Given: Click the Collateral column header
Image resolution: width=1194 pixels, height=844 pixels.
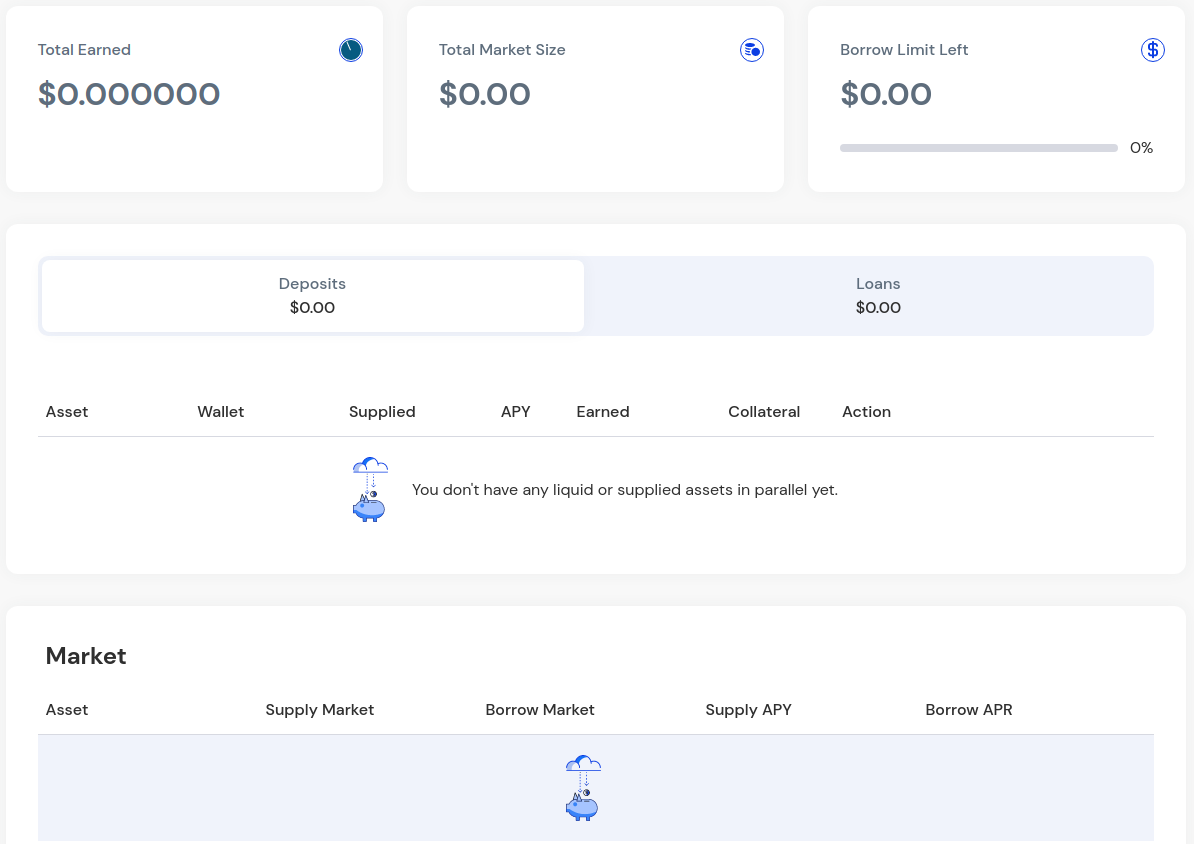Looking at the screenshot, I should coord(764,412).
